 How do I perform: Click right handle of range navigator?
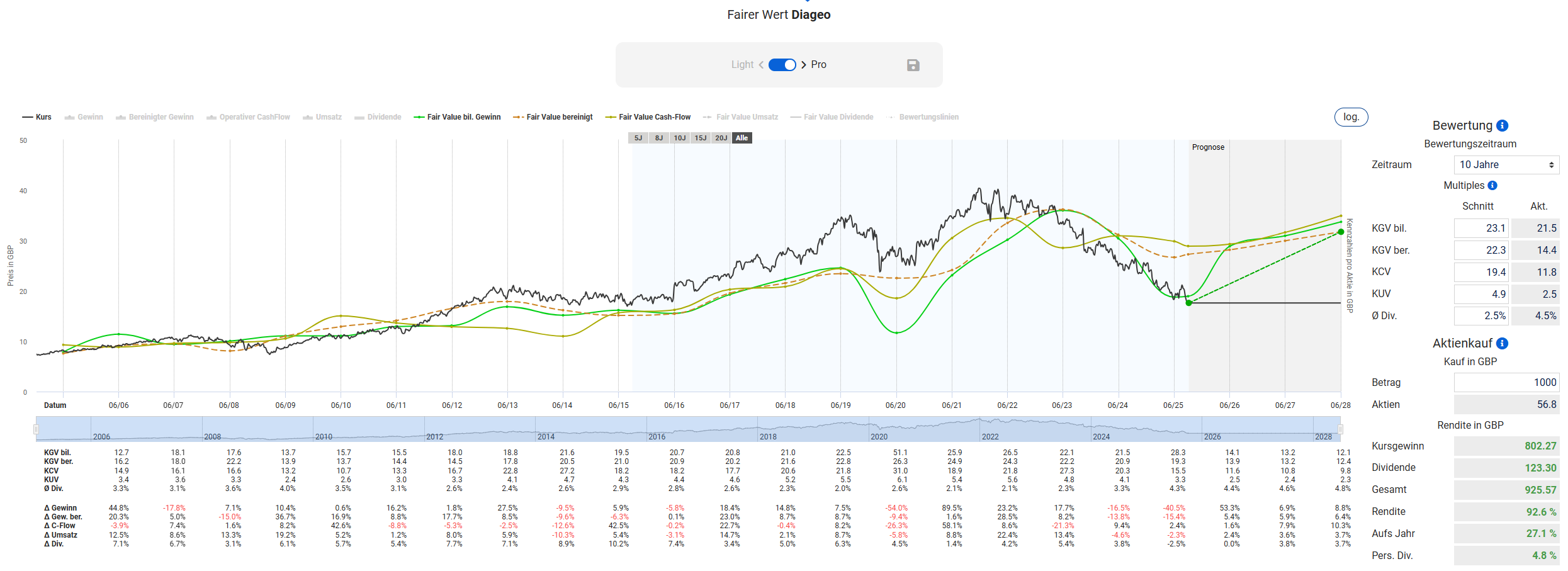pos(1340,429)
